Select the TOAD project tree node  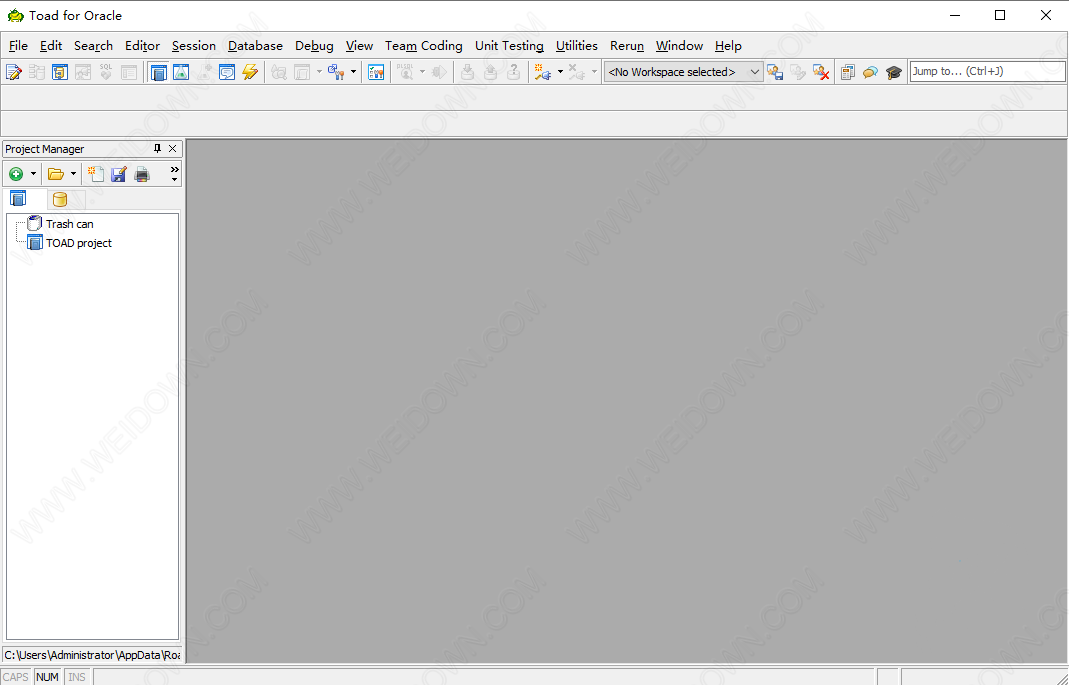coord(78,243)
